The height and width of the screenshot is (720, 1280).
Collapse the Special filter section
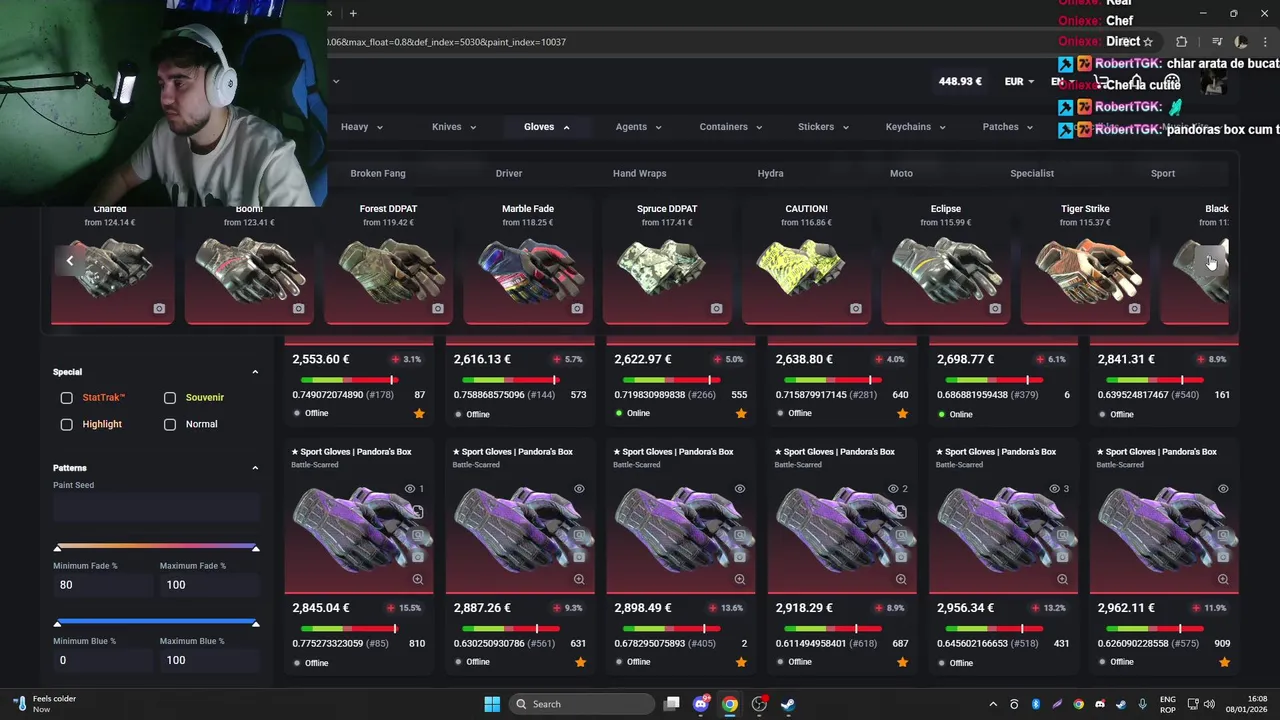coord(255,372)
